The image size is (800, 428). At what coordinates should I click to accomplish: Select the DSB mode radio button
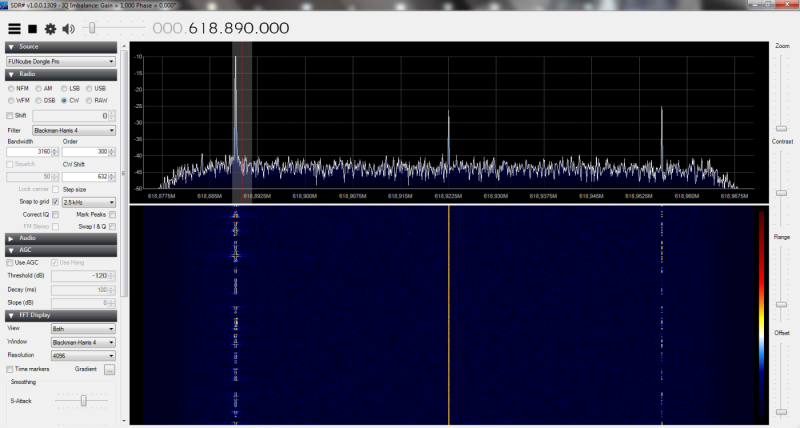[x=38, y=100]
